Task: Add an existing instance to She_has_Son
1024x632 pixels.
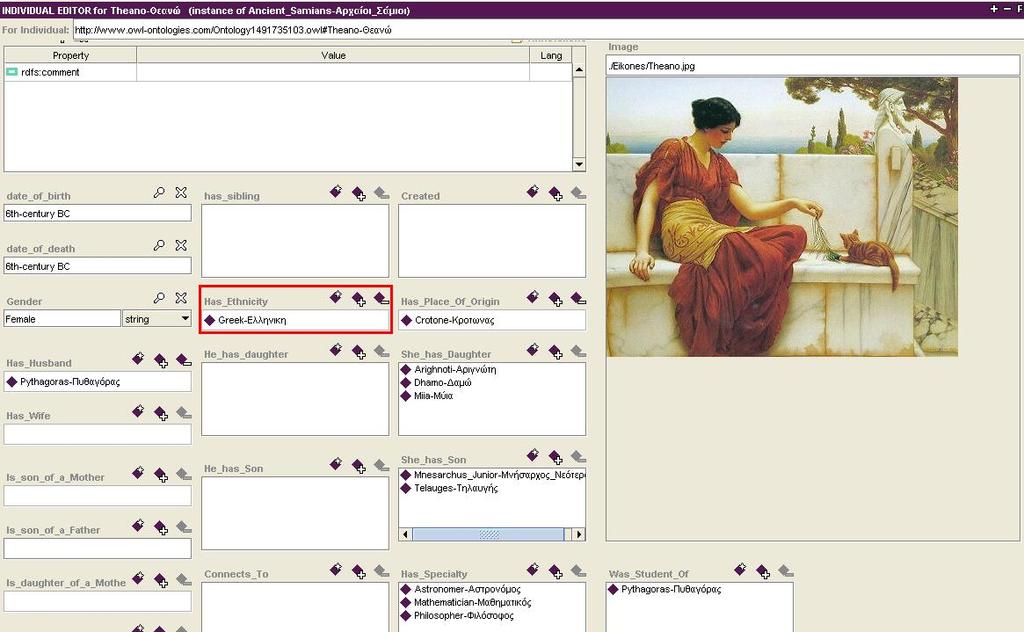Action: [556, 457]
